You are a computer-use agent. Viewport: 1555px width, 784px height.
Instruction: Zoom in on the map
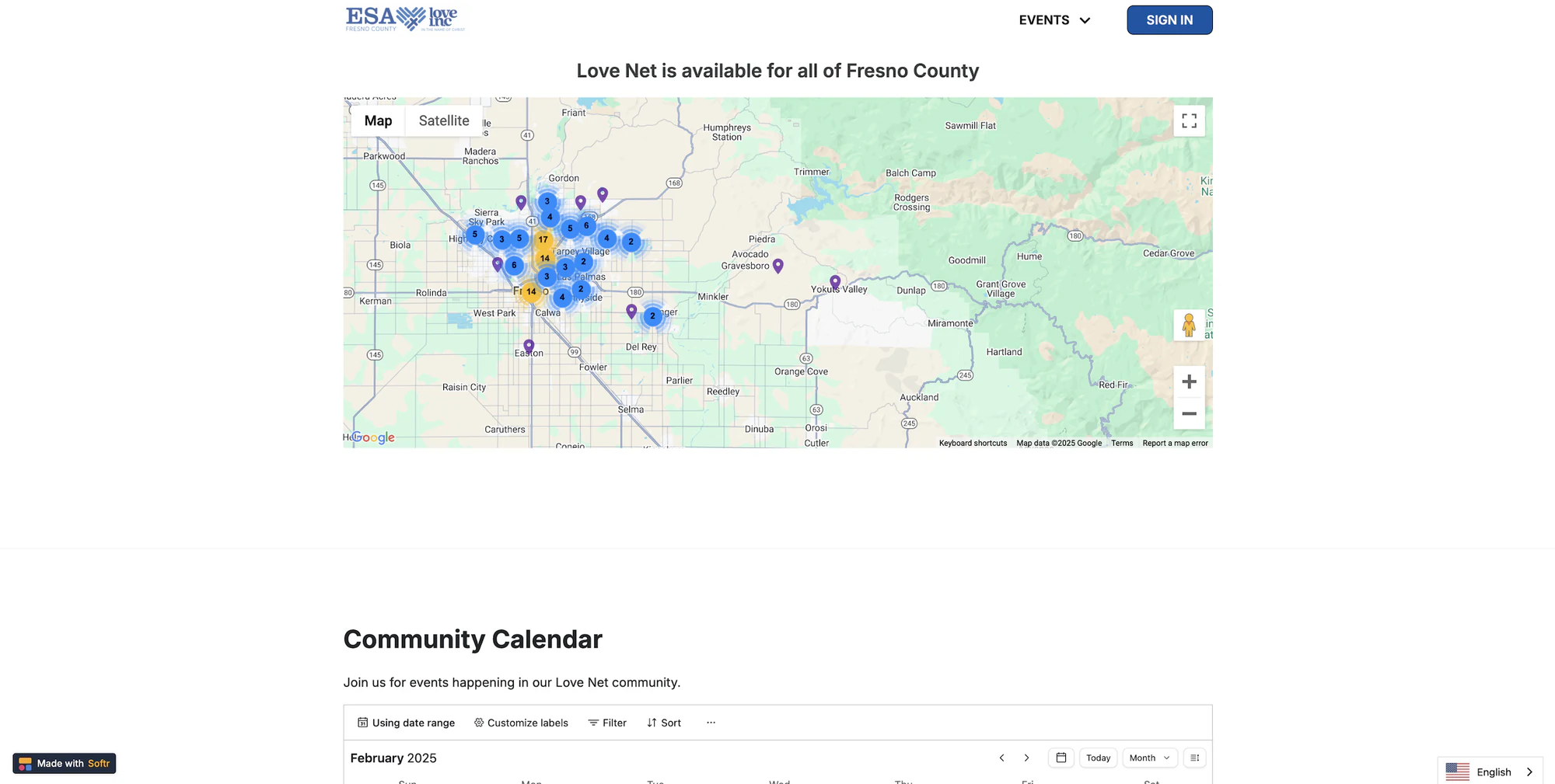pos(1189,382)
